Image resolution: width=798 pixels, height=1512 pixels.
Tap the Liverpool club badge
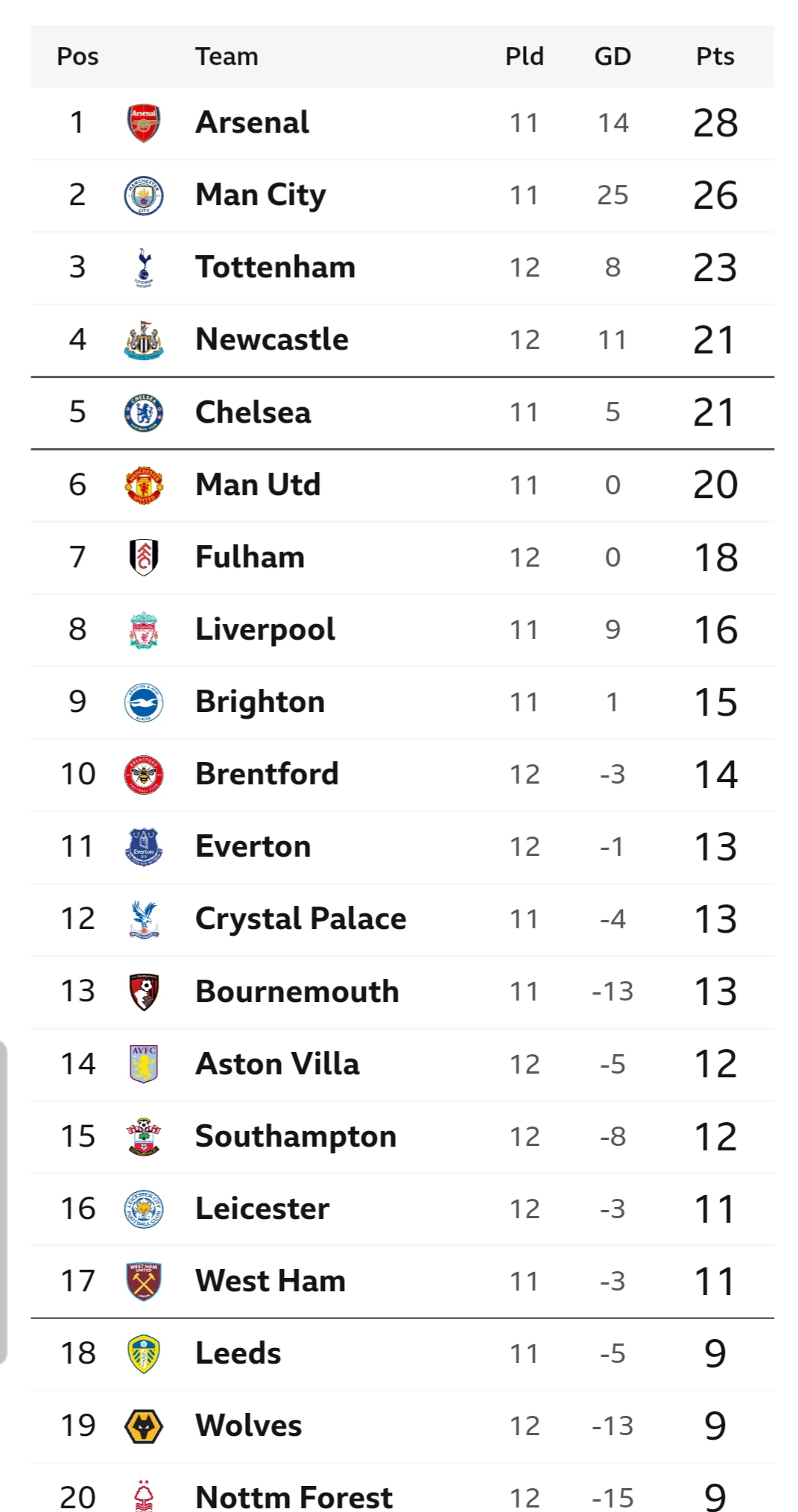[144, 630]
